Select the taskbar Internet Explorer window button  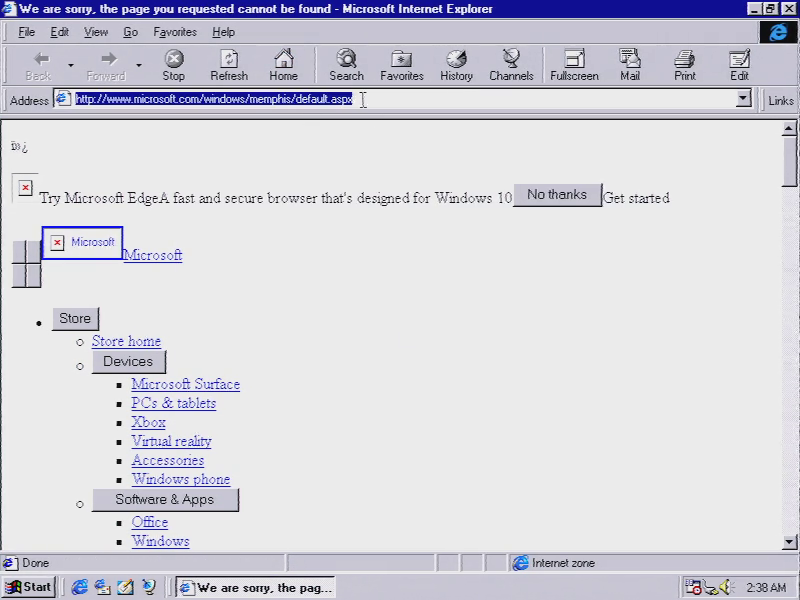(x=256, y=588)
